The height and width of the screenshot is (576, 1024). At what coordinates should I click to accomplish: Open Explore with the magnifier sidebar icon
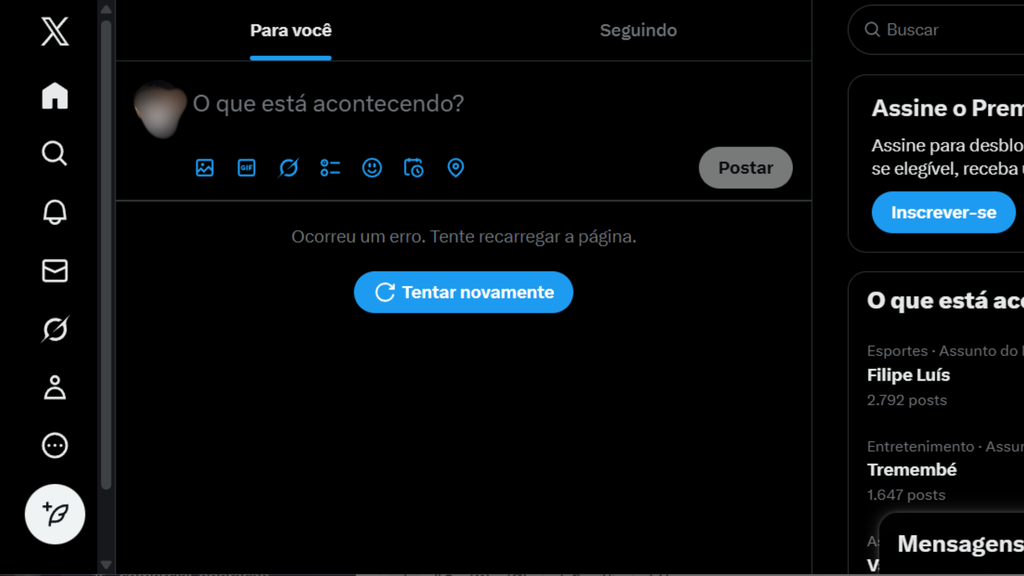[x=55, y=153]
